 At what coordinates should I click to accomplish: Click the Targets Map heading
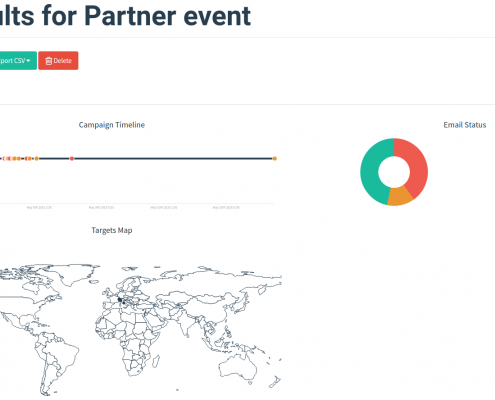112,230
